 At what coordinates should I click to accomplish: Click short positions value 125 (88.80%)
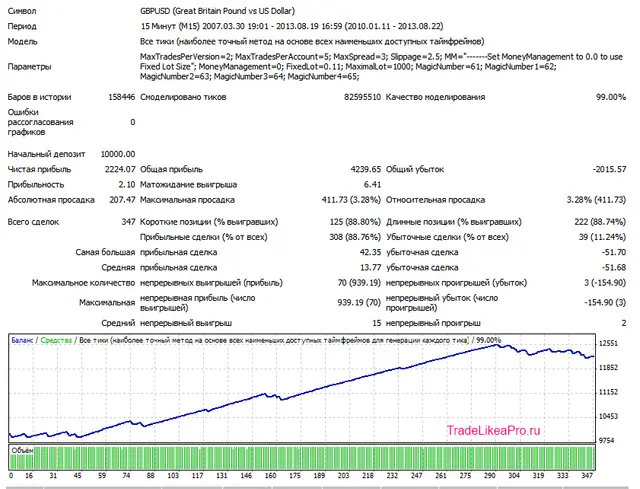355,222
